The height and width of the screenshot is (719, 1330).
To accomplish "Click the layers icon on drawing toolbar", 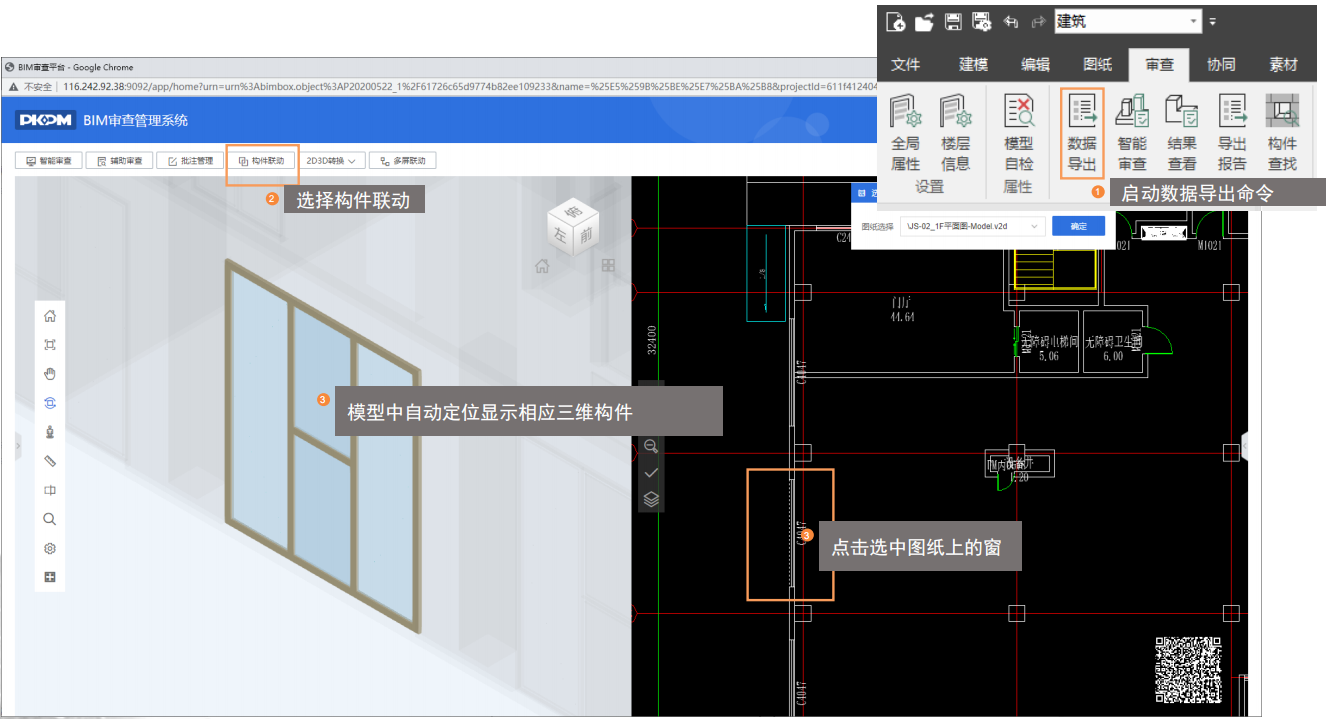I will (x=651, y=499).
